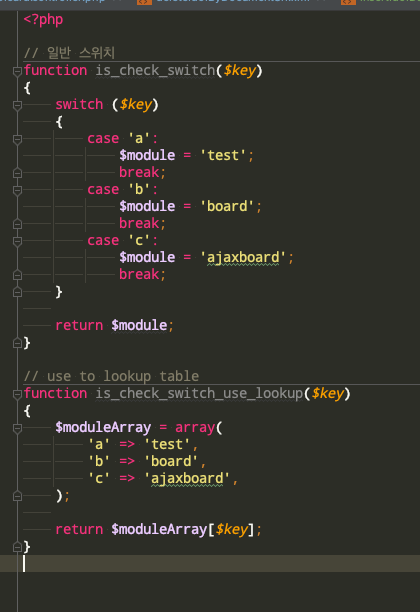
Task: Click the fold end marker beside first break;
Action: pos(17,173)
